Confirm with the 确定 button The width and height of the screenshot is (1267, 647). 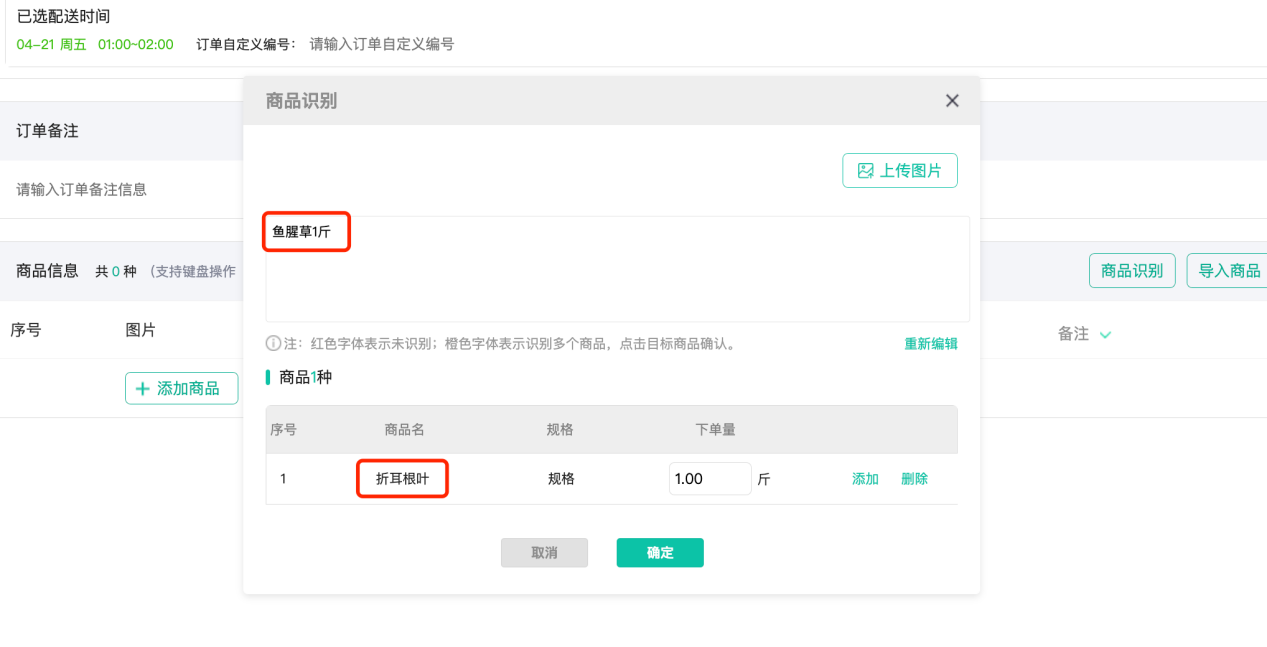(x=659, y=553)
